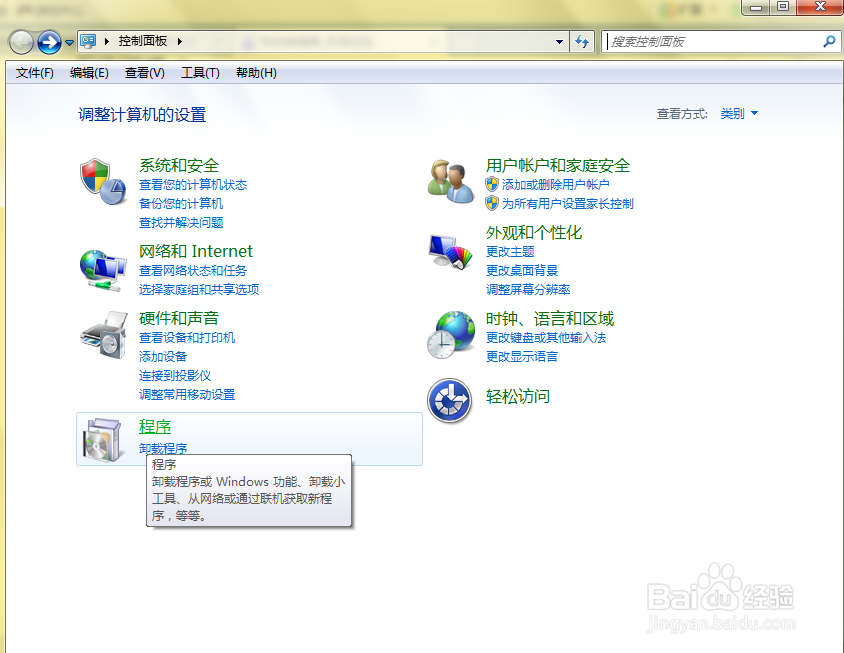This screenshot has height=653, width=844.
Task: Click the 用户帐户和家庭安全 people icon
Action: tap(451, 180)
